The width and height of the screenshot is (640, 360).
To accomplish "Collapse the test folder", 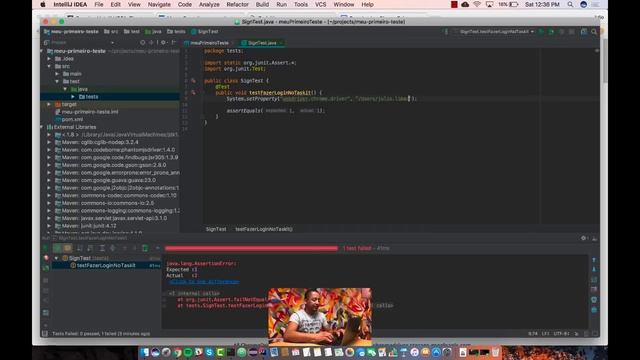I will pos(57,81).
